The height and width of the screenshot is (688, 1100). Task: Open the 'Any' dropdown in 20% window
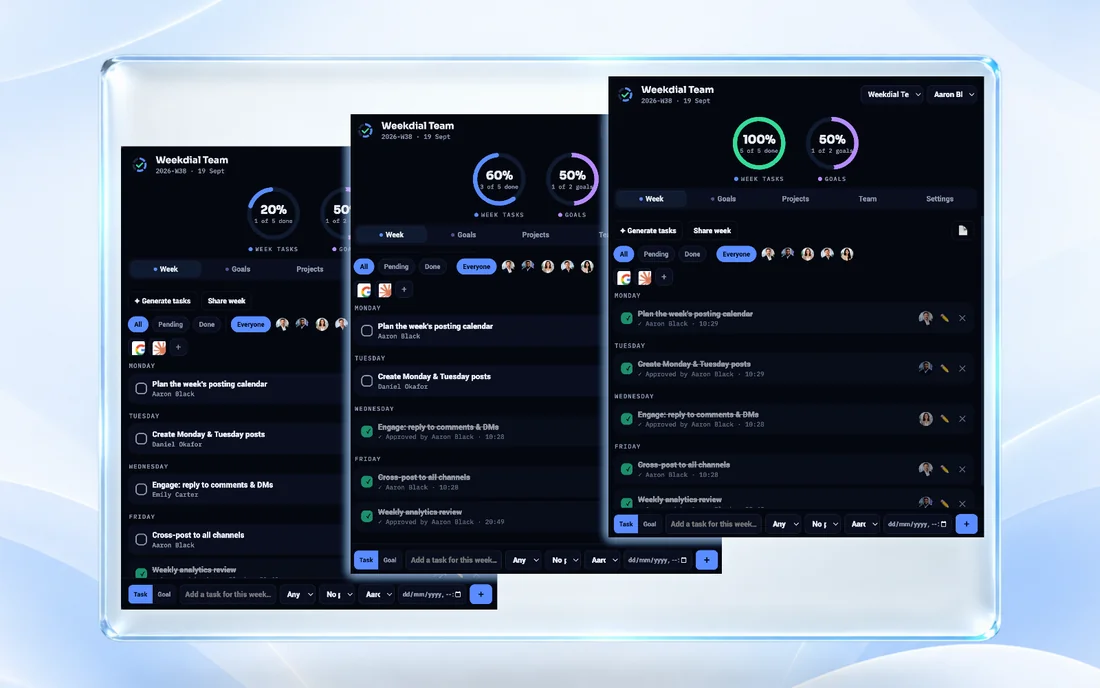coord(299,594)
